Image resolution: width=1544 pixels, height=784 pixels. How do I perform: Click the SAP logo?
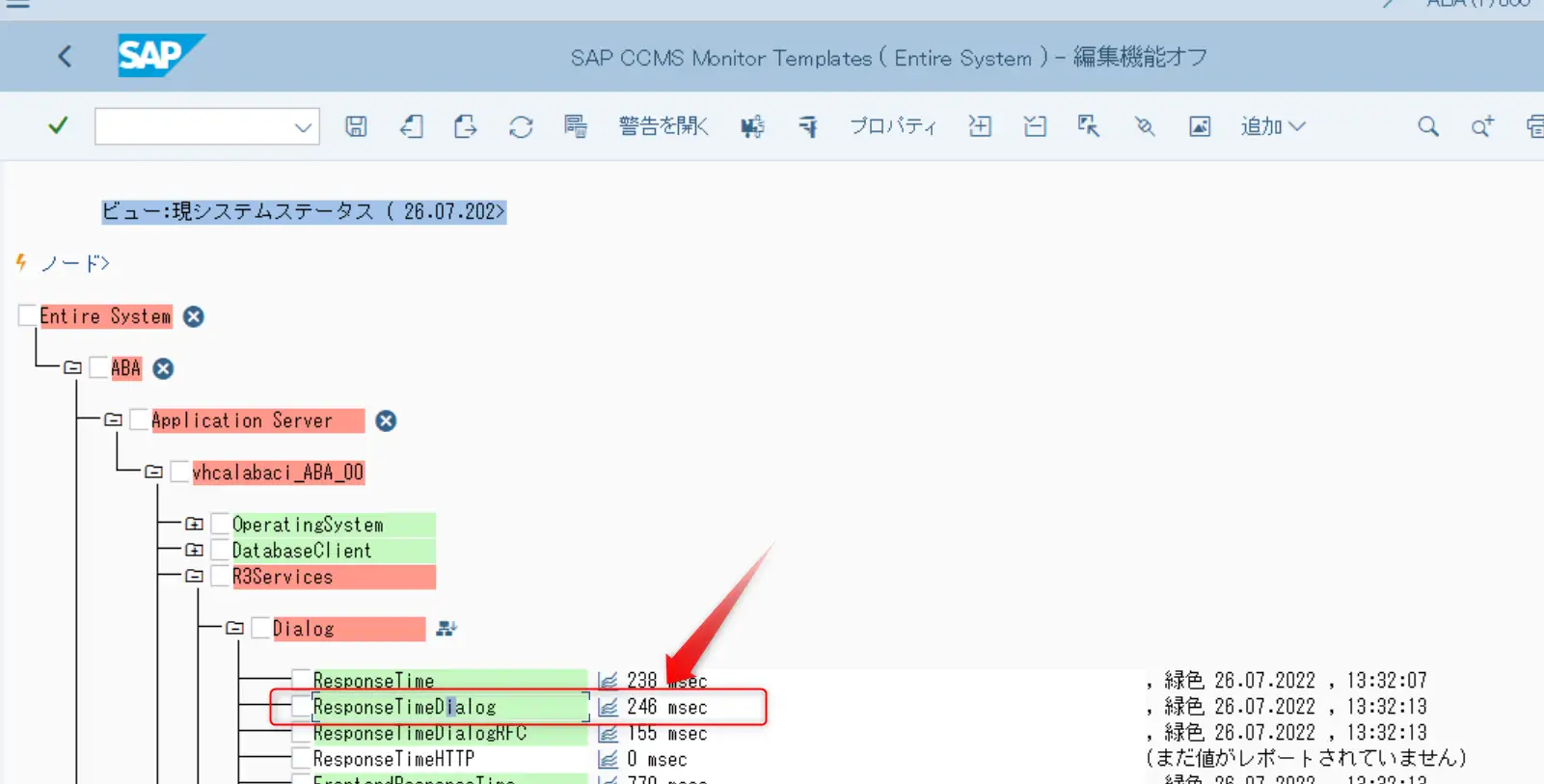point(161,56)
